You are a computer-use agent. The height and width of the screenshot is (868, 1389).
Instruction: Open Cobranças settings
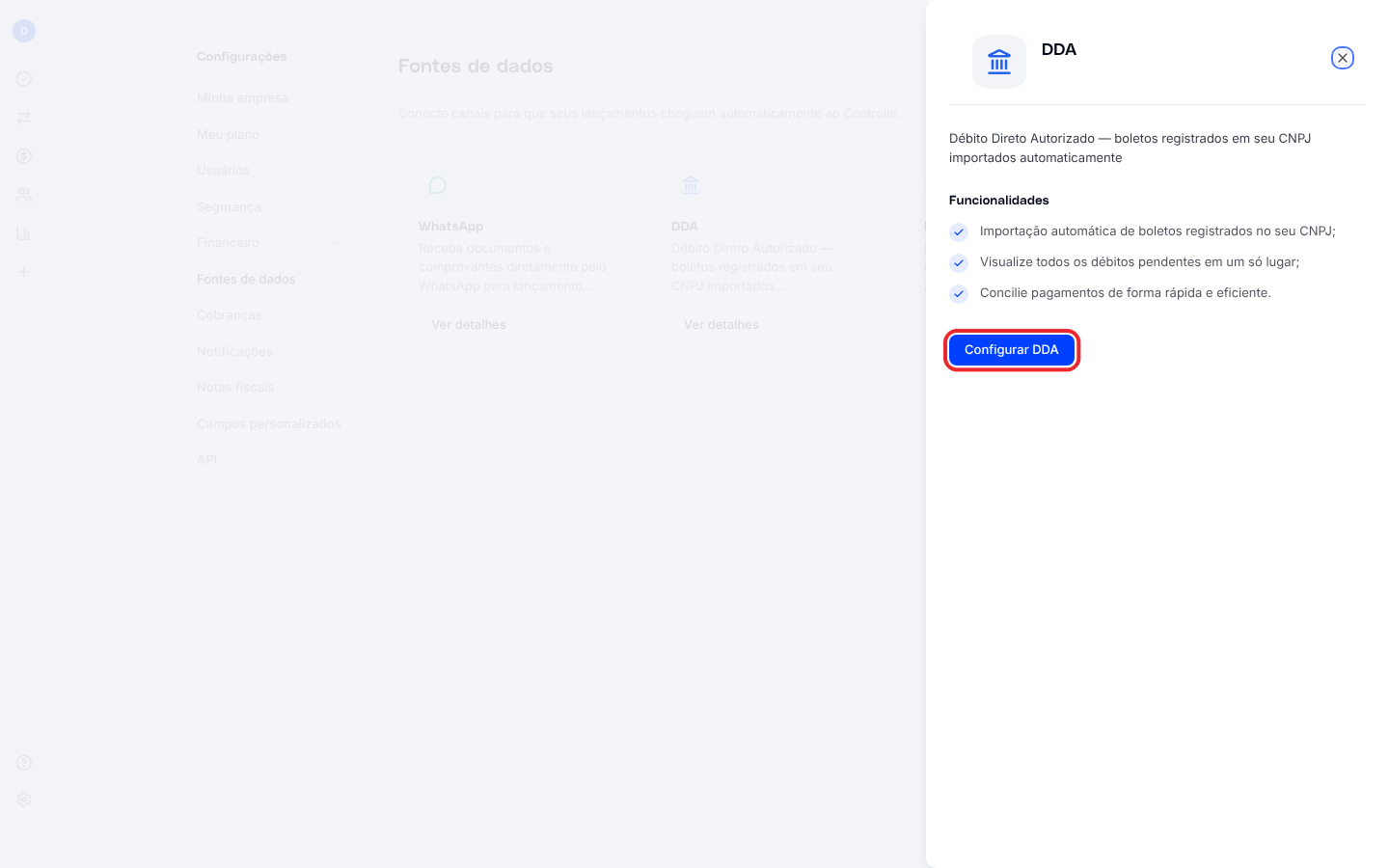[230, 315]
